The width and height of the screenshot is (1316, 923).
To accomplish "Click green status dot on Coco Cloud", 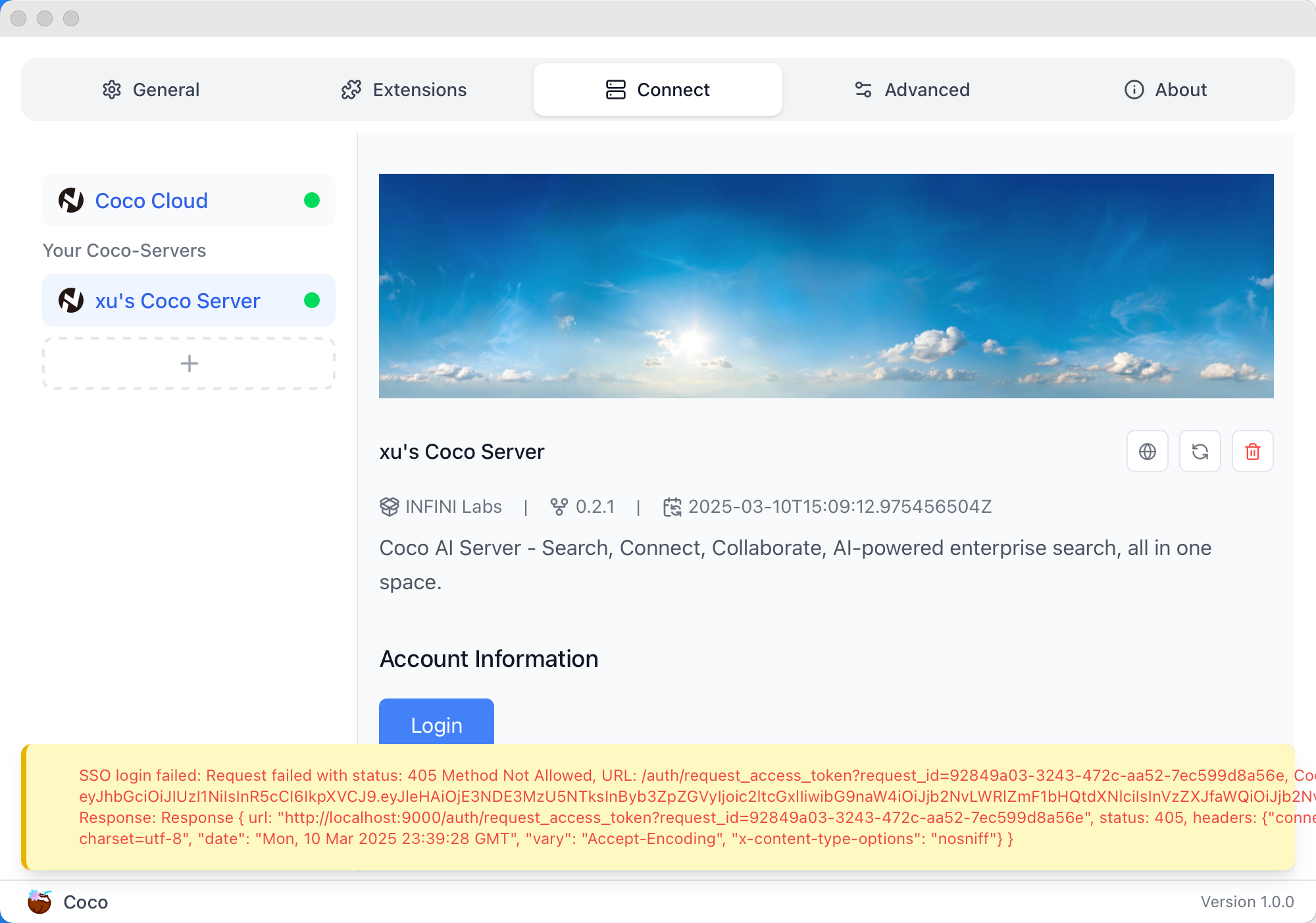I will (x=312, y=200).
